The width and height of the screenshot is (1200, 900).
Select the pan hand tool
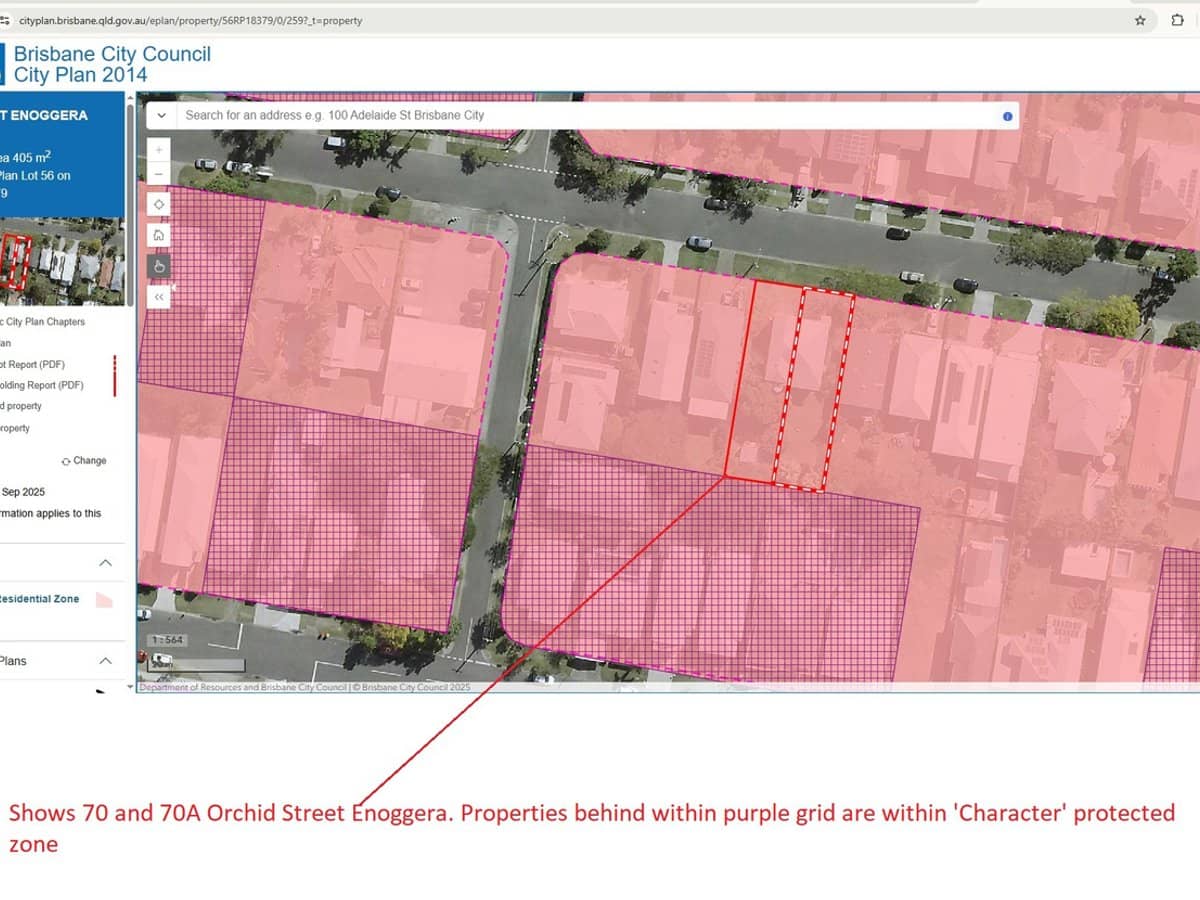tap(159, 266)
